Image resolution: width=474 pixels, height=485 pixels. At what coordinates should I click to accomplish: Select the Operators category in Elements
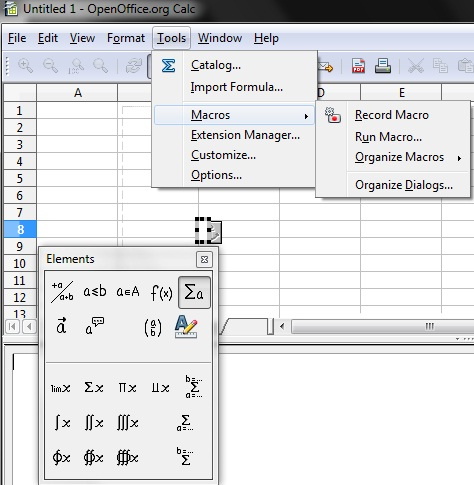194,292
